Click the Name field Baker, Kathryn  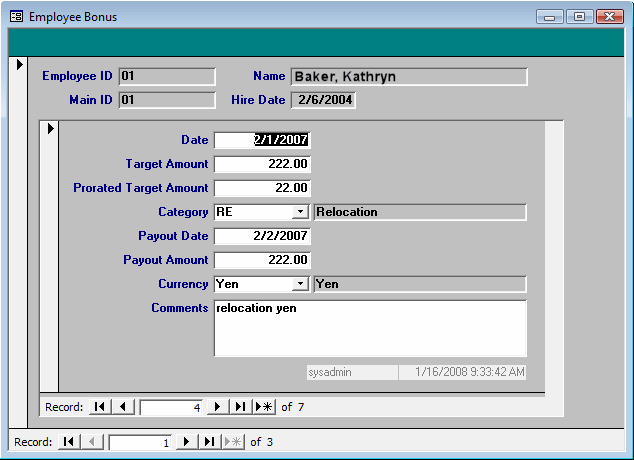(x=409, y=76)
